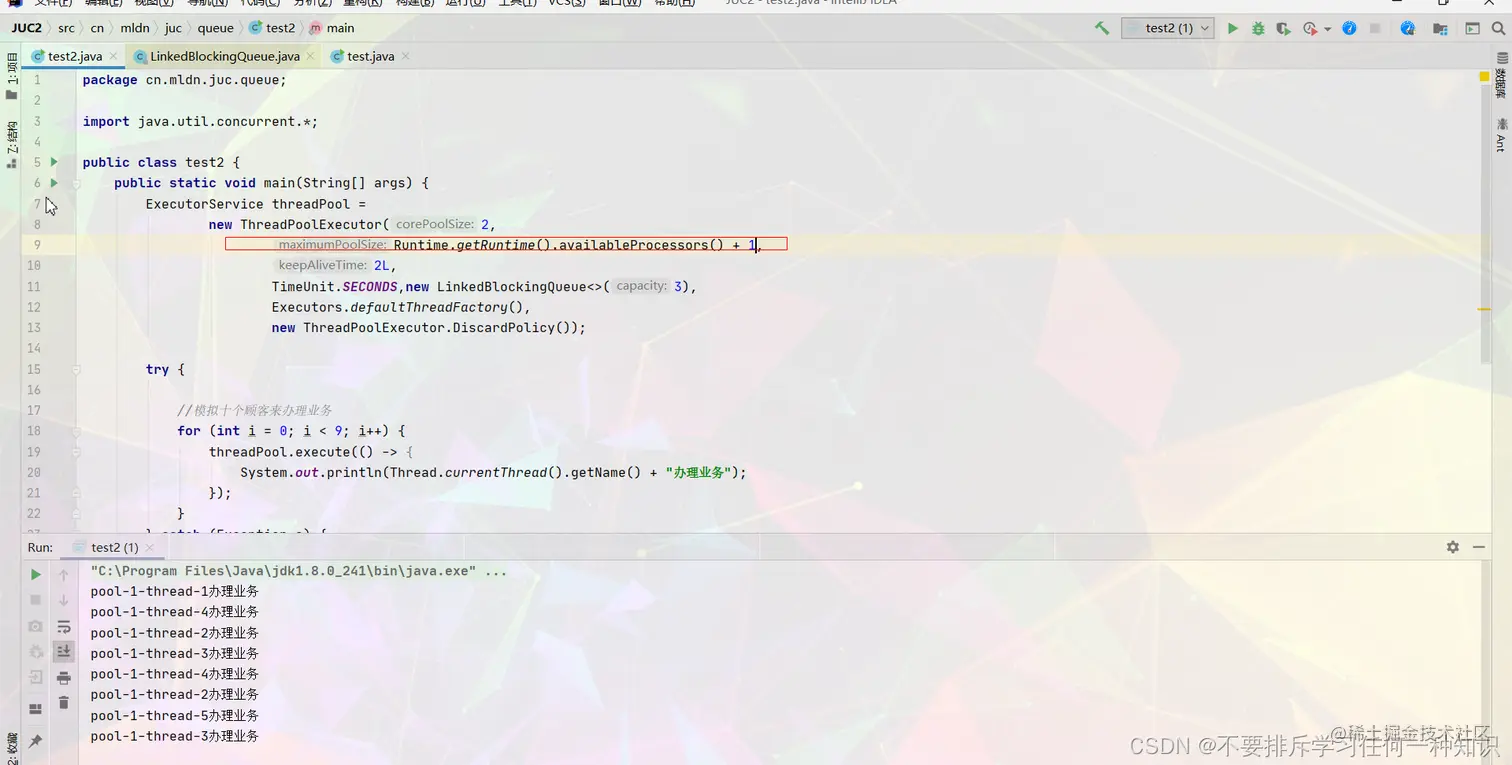Click 'defaultThreadFactory' in code line 12
The width and height of the screenshot is (1512, 765).
point(429,307)
